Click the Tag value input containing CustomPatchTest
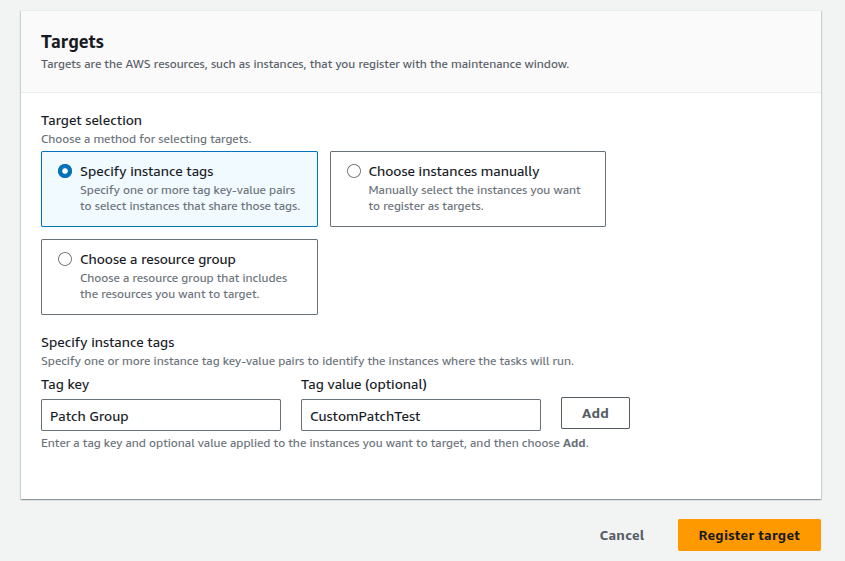 (x=420, y=415)
